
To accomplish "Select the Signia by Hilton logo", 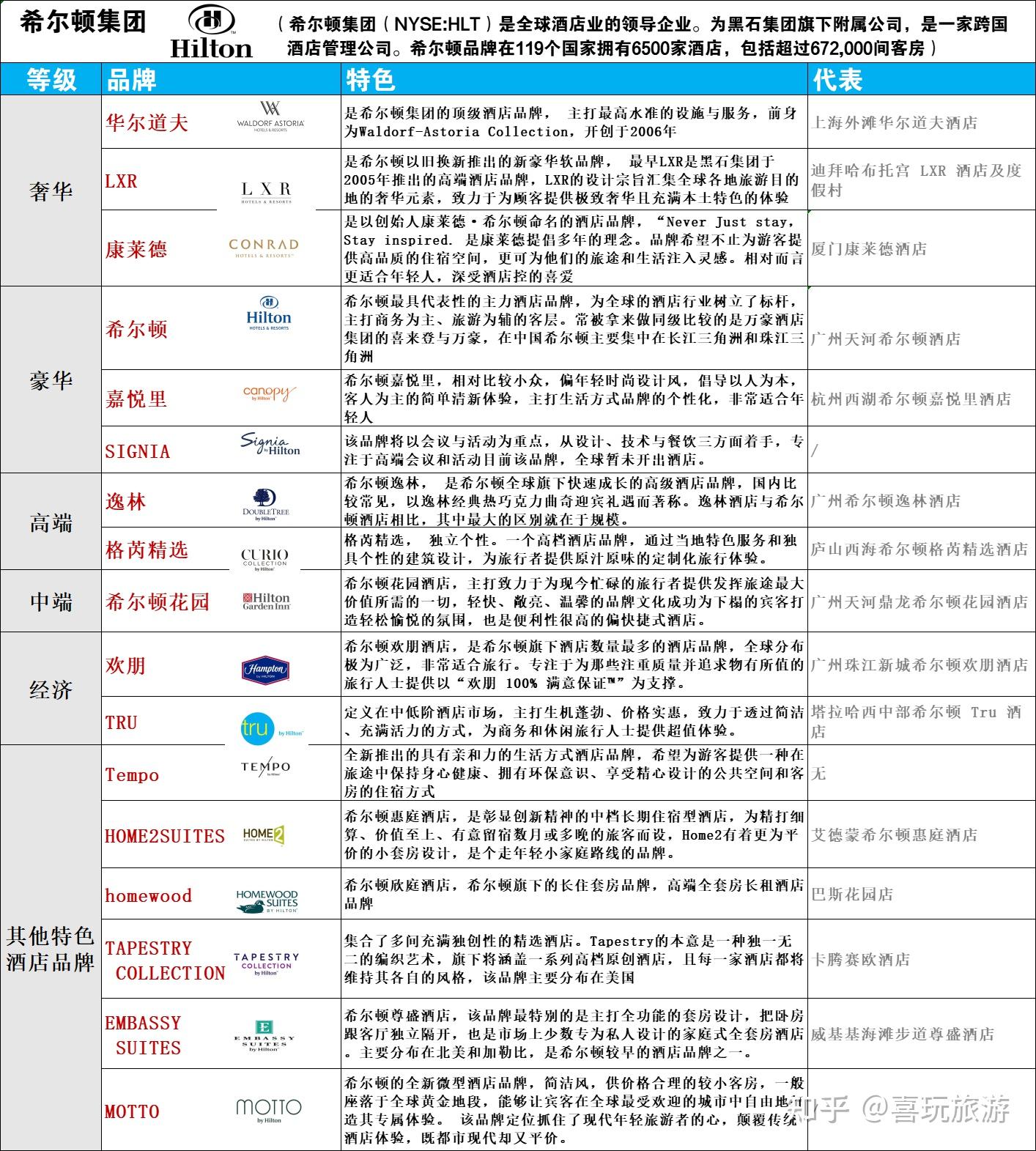I will tap(270, 444).
